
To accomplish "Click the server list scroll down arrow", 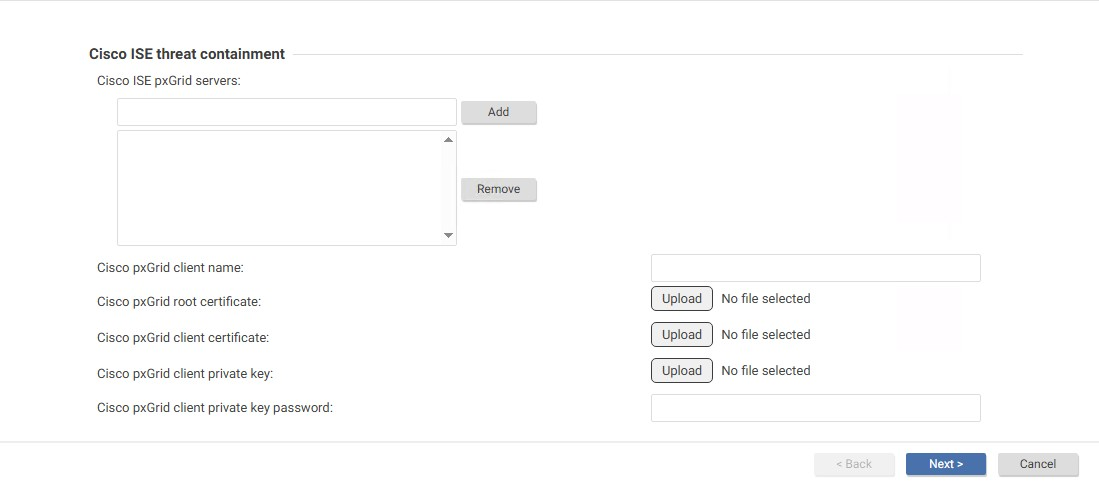I will tap(448, 235).
